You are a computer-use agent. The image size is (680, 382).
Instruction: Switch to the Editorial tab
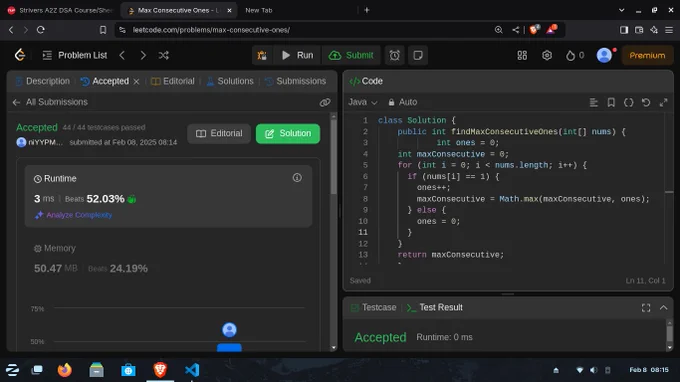click(173, 81)
